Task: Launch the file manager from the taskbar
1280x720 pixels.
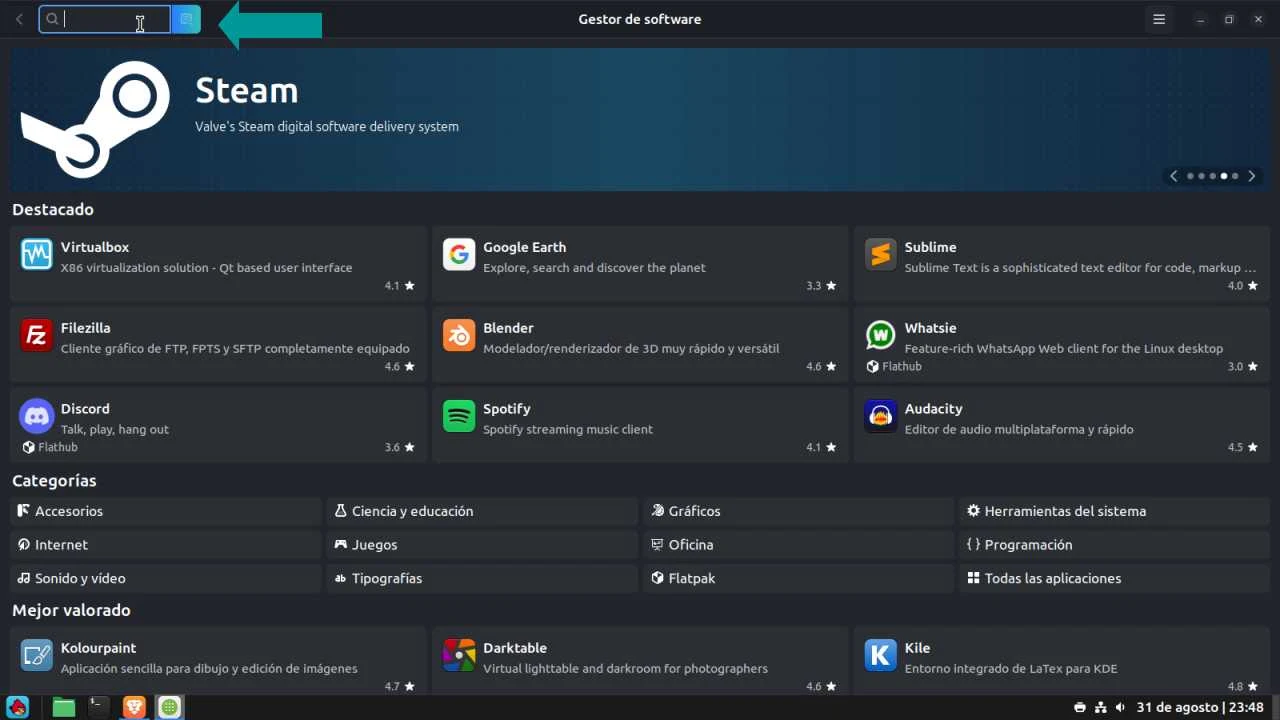Action: coord(63,707)
